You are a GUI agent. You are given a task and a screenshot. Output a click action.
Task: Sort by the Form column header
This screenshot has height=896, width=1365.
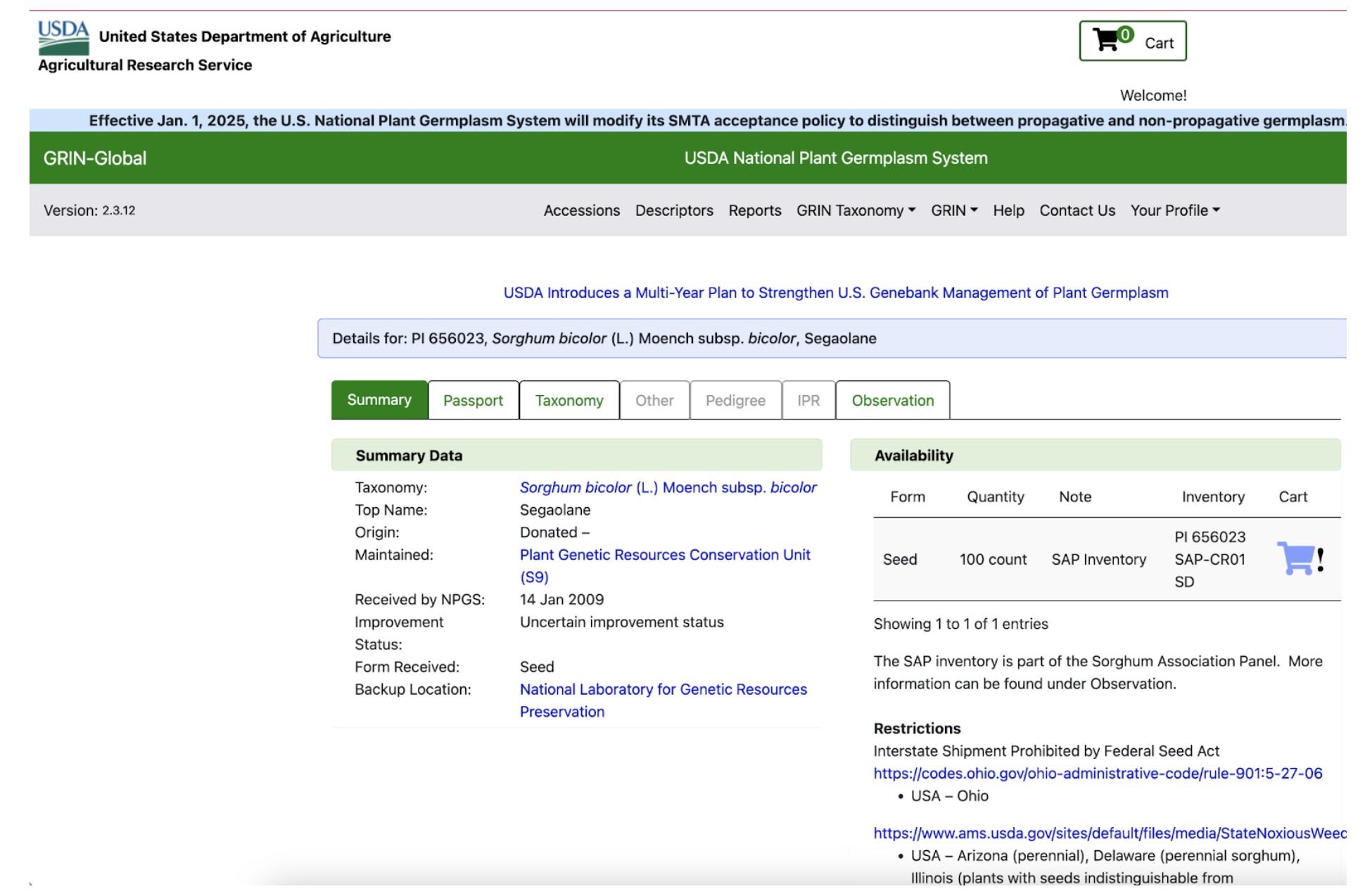coord(907,497)
